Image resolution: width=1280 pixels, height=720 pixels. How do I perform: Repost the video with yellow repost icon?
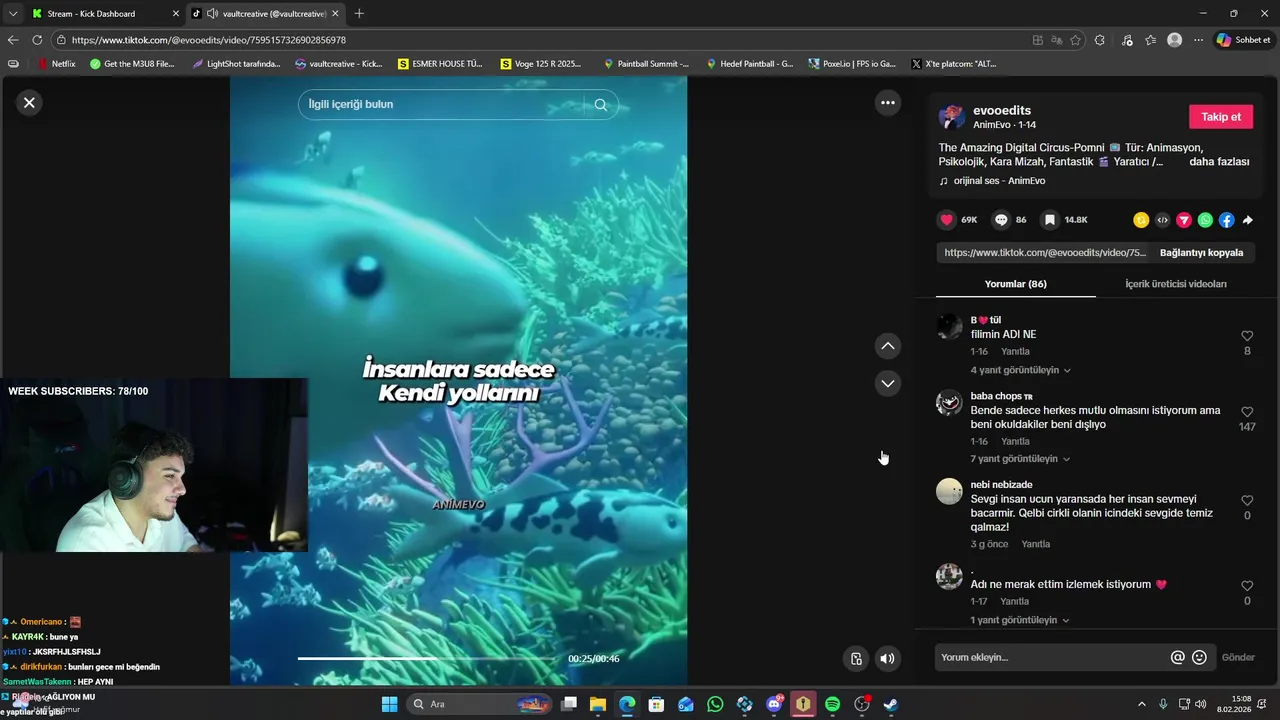point(1141,220)
